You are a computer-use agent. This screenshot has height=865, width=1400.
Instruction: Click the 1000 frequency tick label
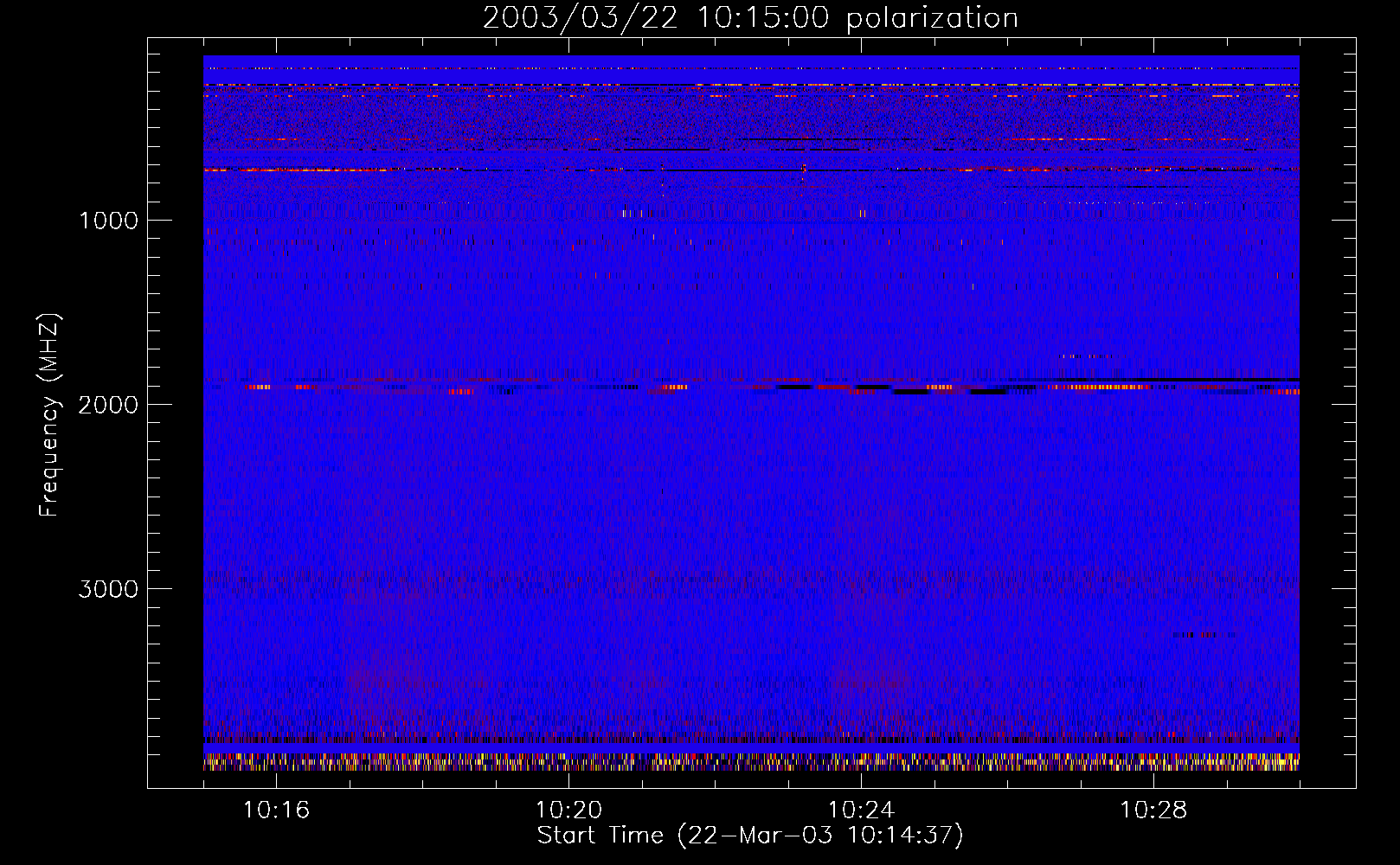point(108,221)
